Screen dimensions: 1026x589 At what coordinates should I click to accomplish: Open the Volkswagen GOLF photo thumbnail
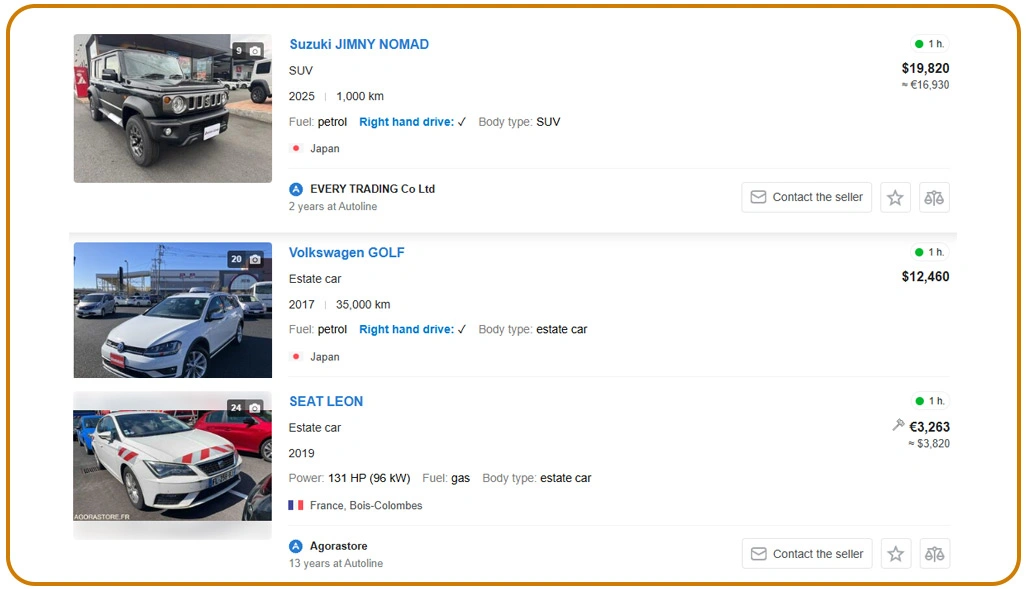point(172,310)
